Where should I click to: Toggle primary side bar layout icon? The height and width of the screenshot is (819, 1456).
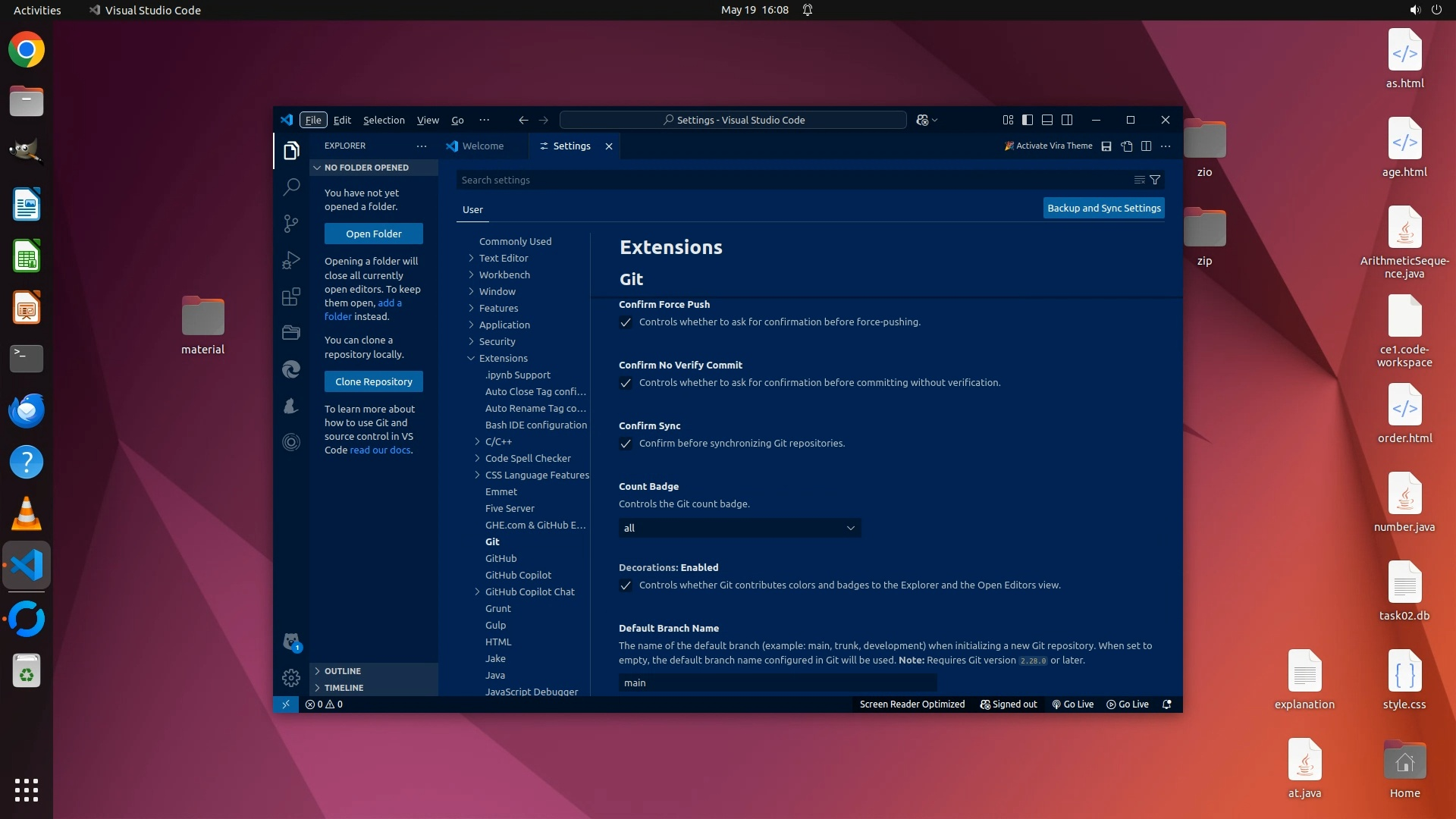(1028, 120)
